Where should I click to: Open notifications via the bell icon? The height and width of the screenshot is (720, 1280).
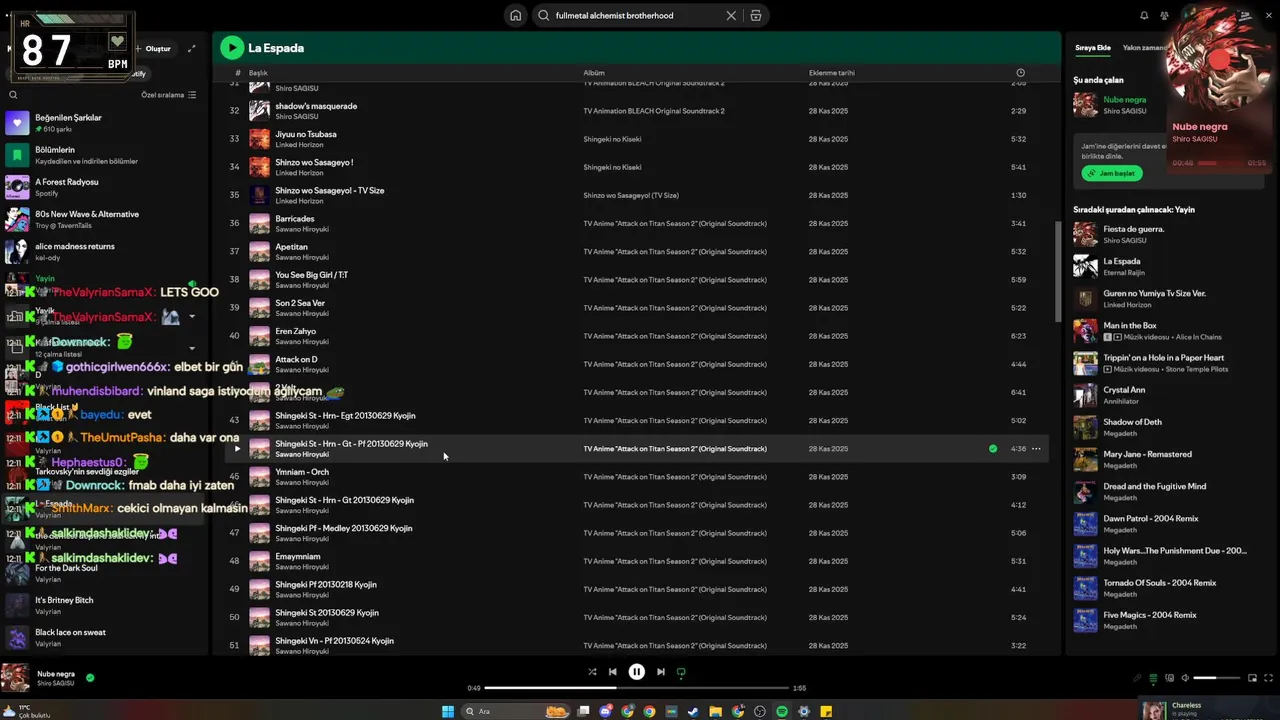[1144, 15]
